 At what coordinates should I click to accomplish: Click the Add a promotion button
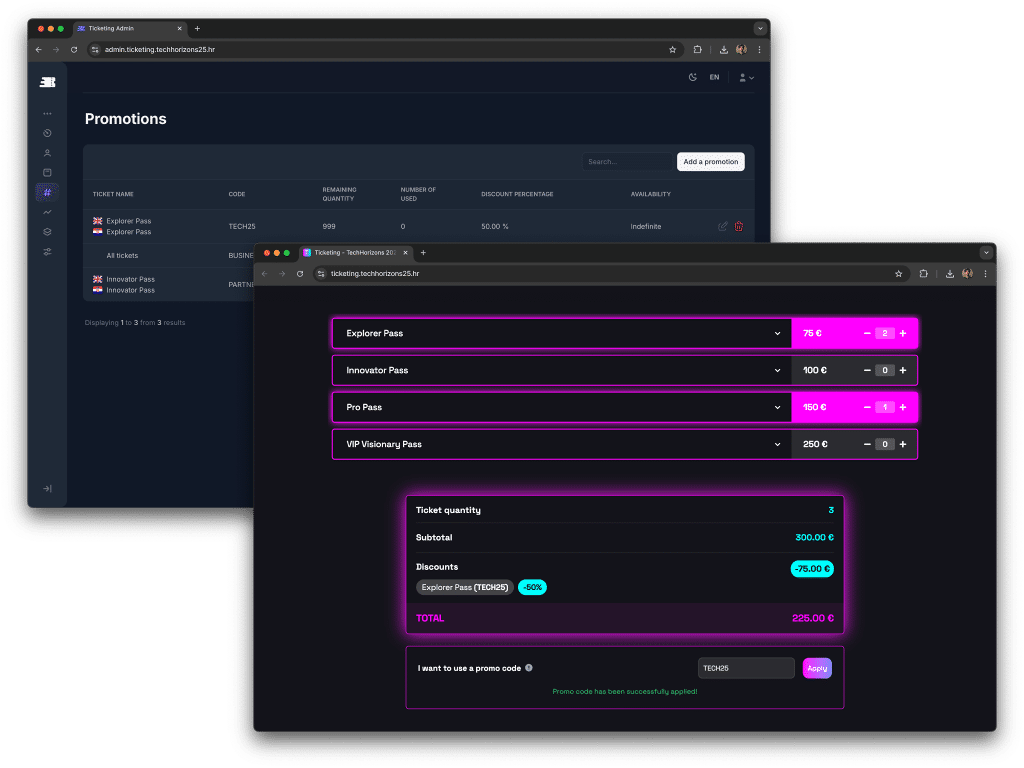[711, 161]
